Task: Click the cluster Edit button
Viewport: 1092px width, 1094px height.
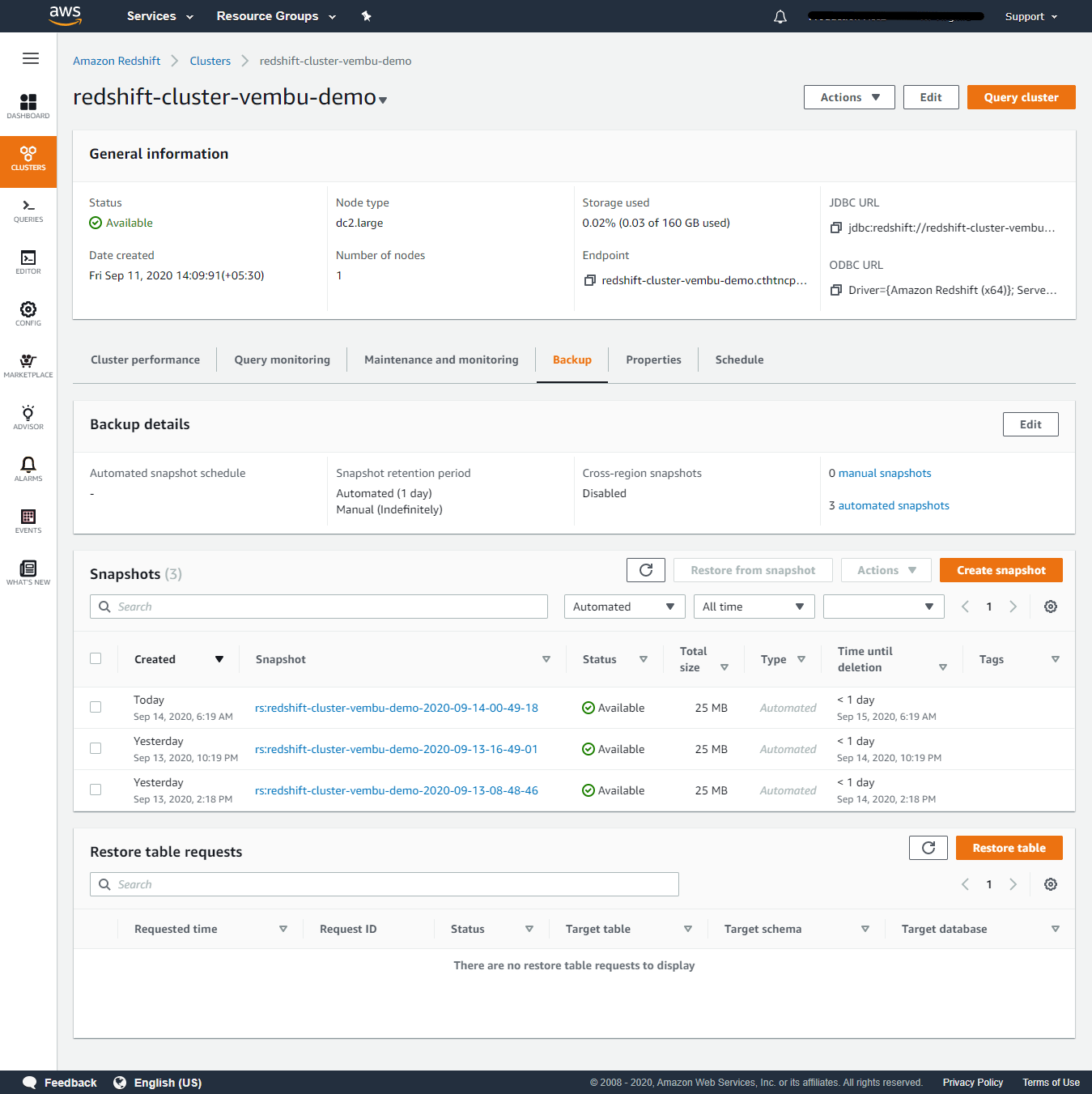Action: [x=931, y=97]
